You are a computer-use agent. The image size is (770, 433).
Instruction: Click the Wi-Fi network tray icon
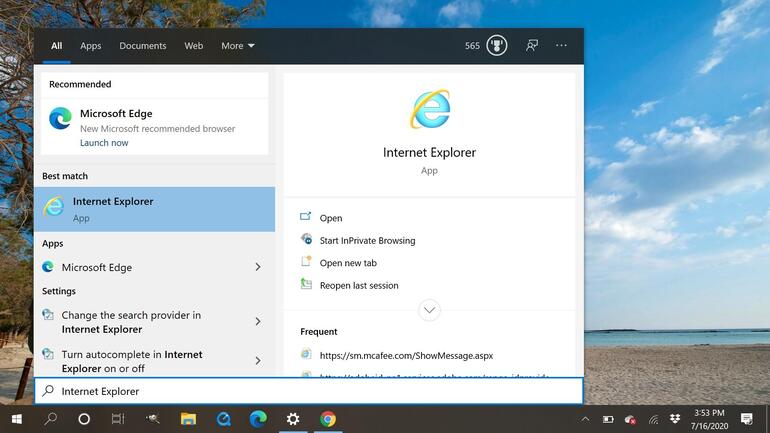[653, 419]
